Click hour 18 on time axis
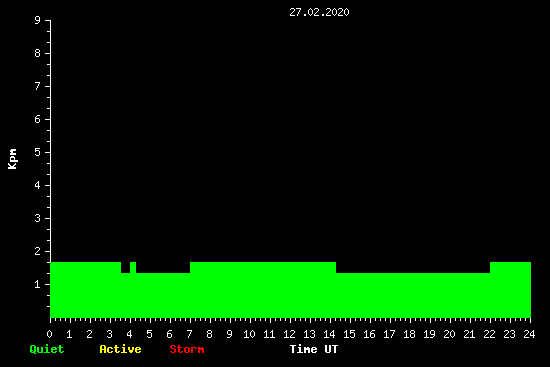This screenshot has width=550, height=367. coord(409,334)
